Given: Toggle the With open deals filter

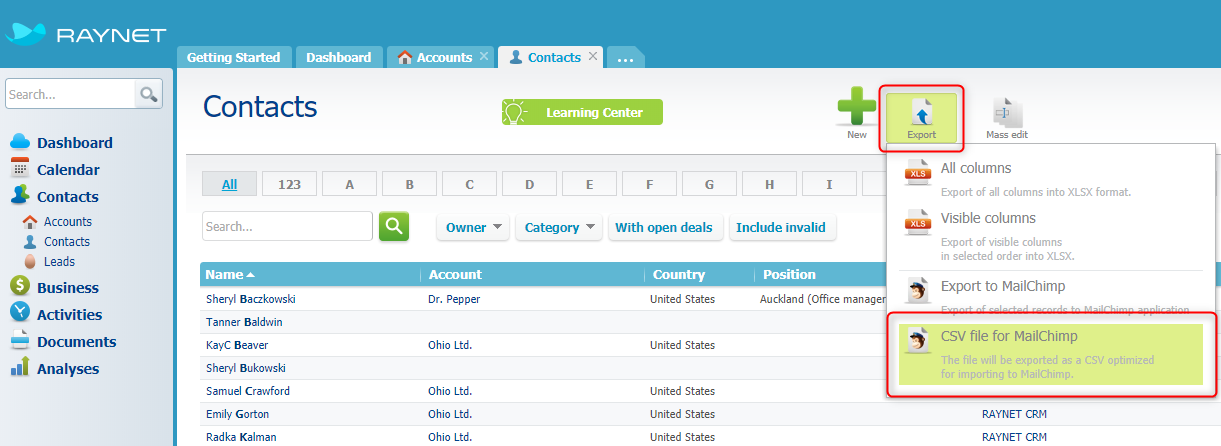Looking at the screenshot, I should [664, 227].
